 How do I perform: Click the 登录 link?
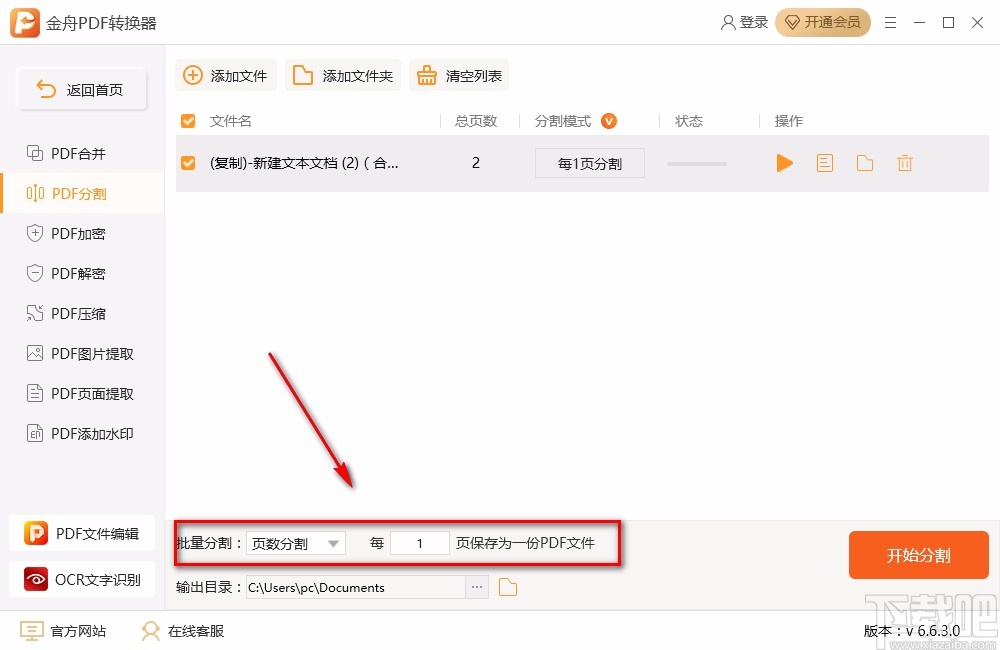(x=744, y=21)
